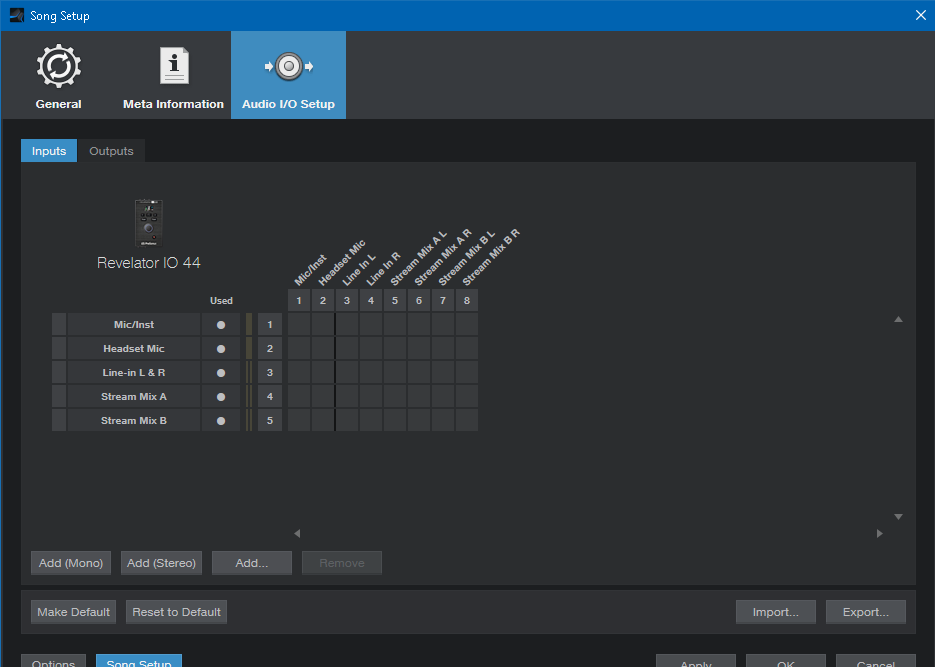
Task: Click column header number 8
Action: (467, 300)
